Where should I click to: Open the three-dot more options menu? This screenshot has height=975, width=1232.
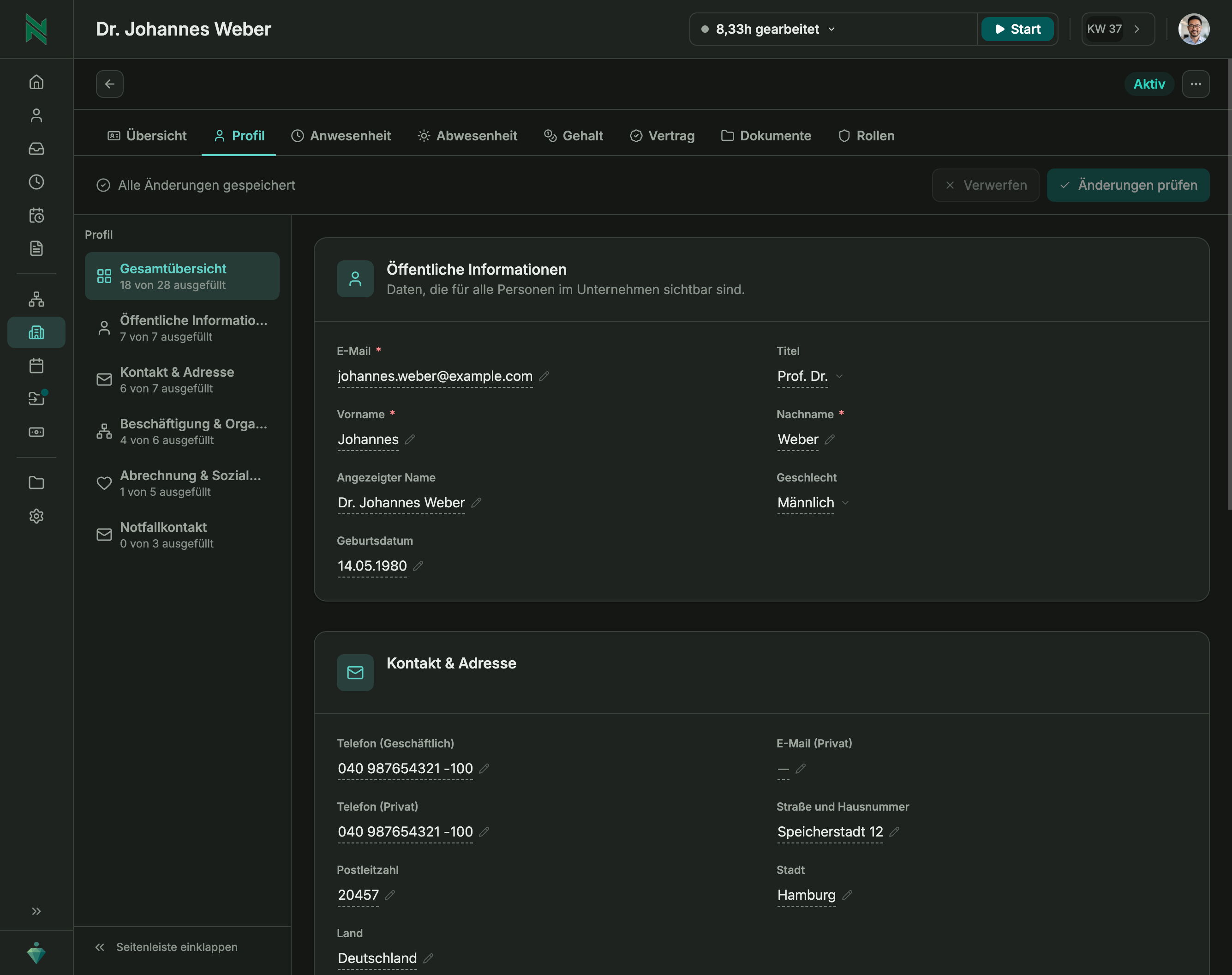pyautogui.click(x=1196, y=84)
